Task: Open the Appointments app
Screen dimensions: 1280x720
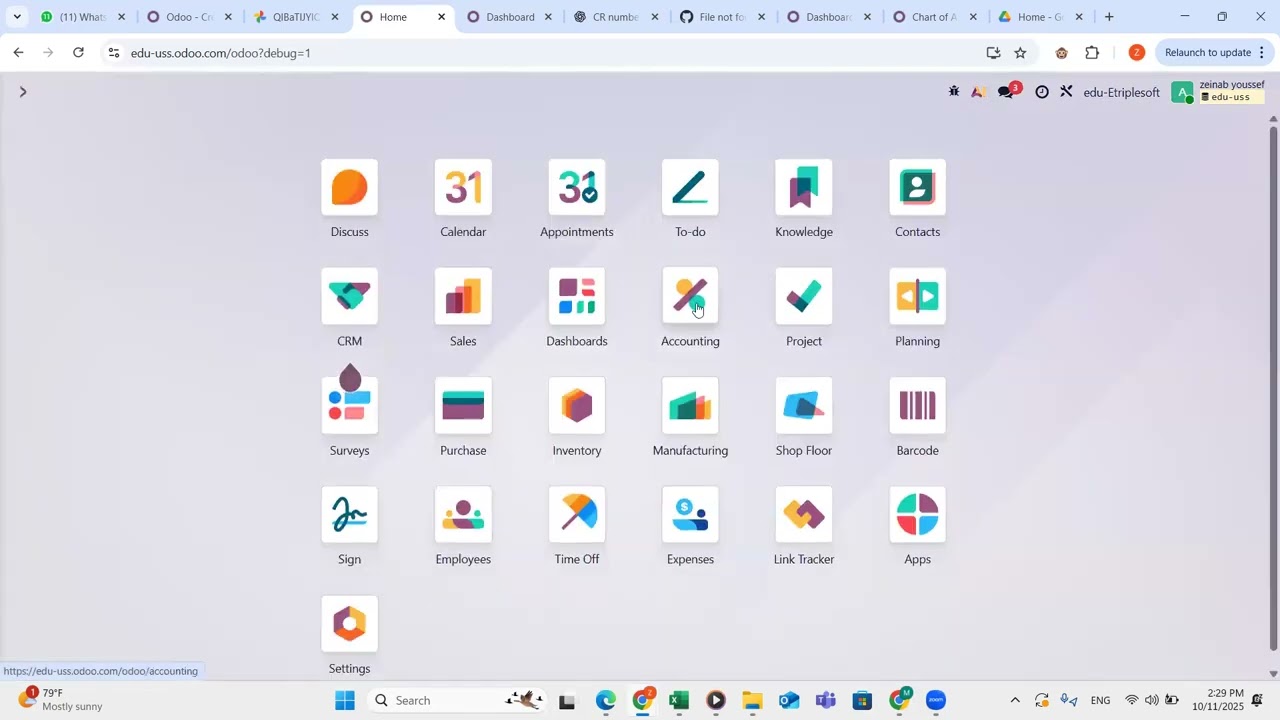Action: pos(577,188)
